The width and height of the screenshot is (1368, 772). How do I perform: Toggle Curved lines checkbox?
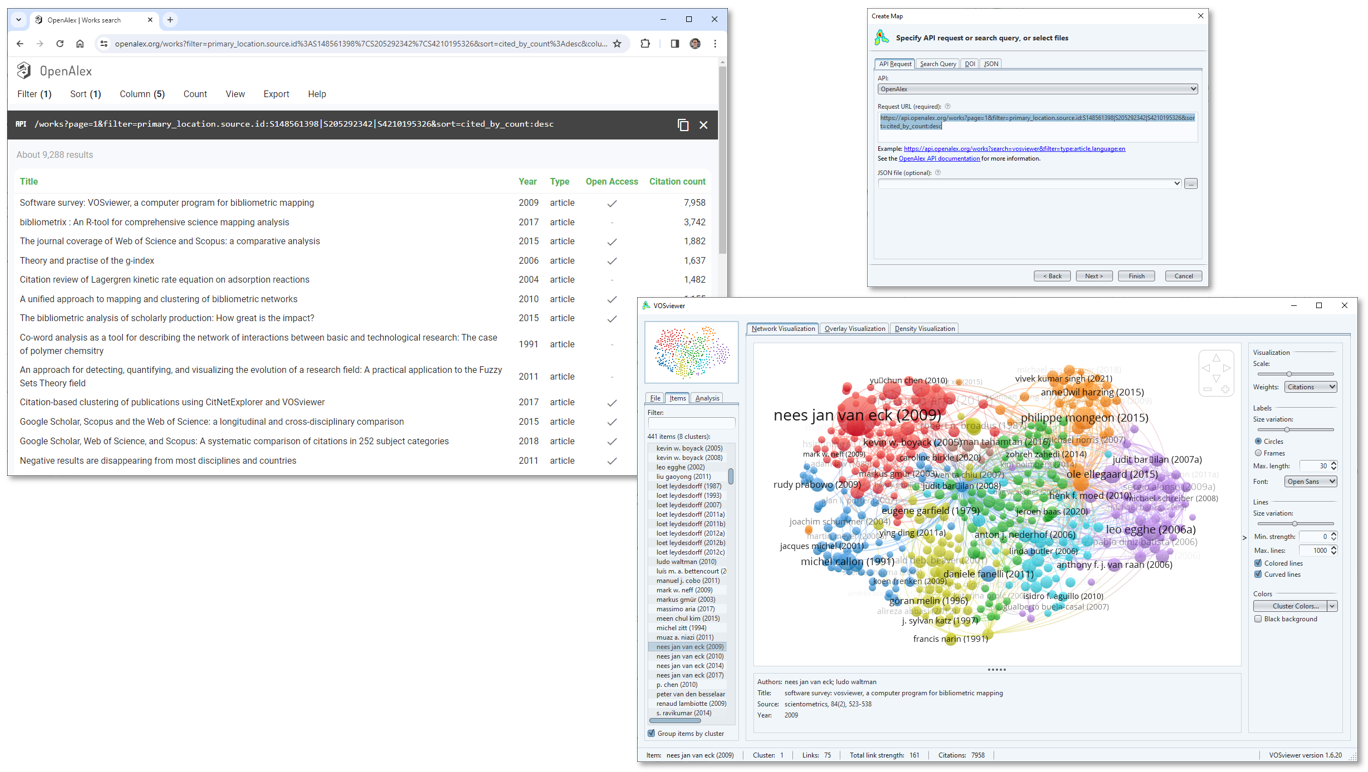click(x=1258, y=574)
